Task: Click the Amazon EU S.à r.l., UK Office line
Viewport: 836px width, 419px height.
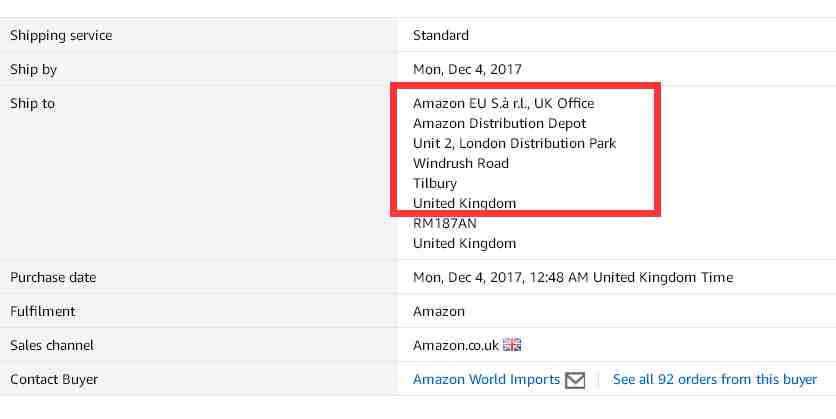Action: [x=503, y=103]
